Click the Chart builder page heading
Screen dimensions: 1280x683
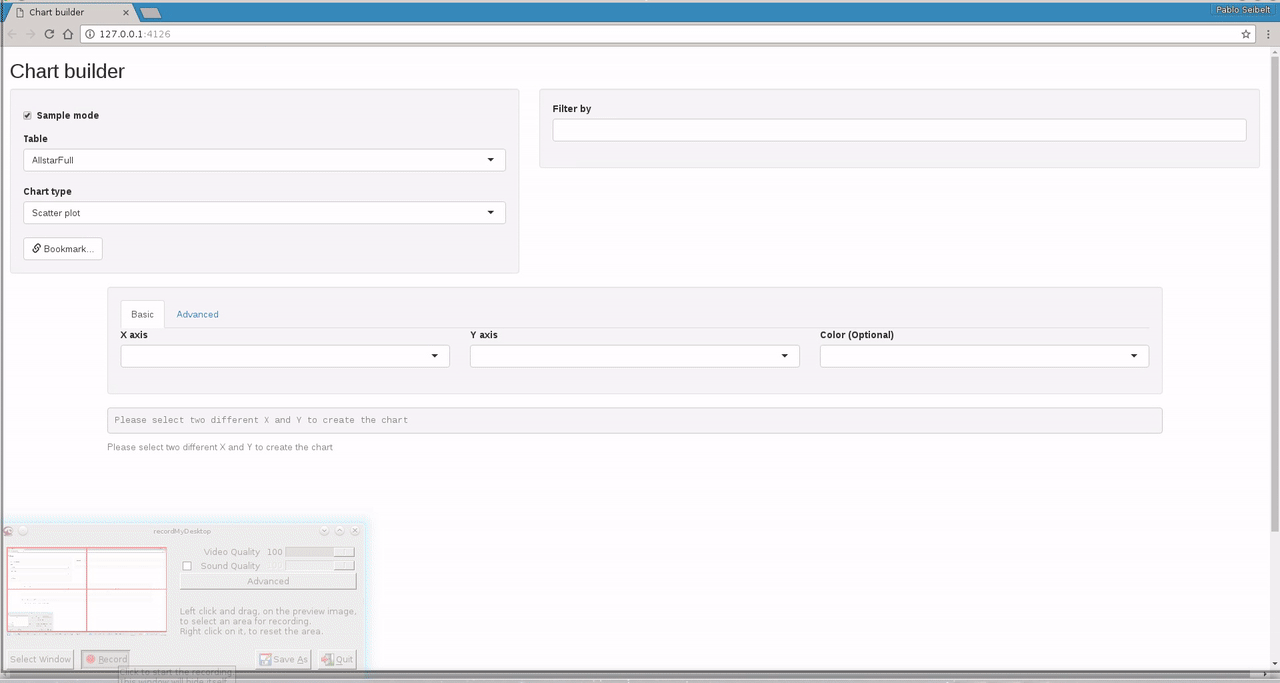coord(67,71)
